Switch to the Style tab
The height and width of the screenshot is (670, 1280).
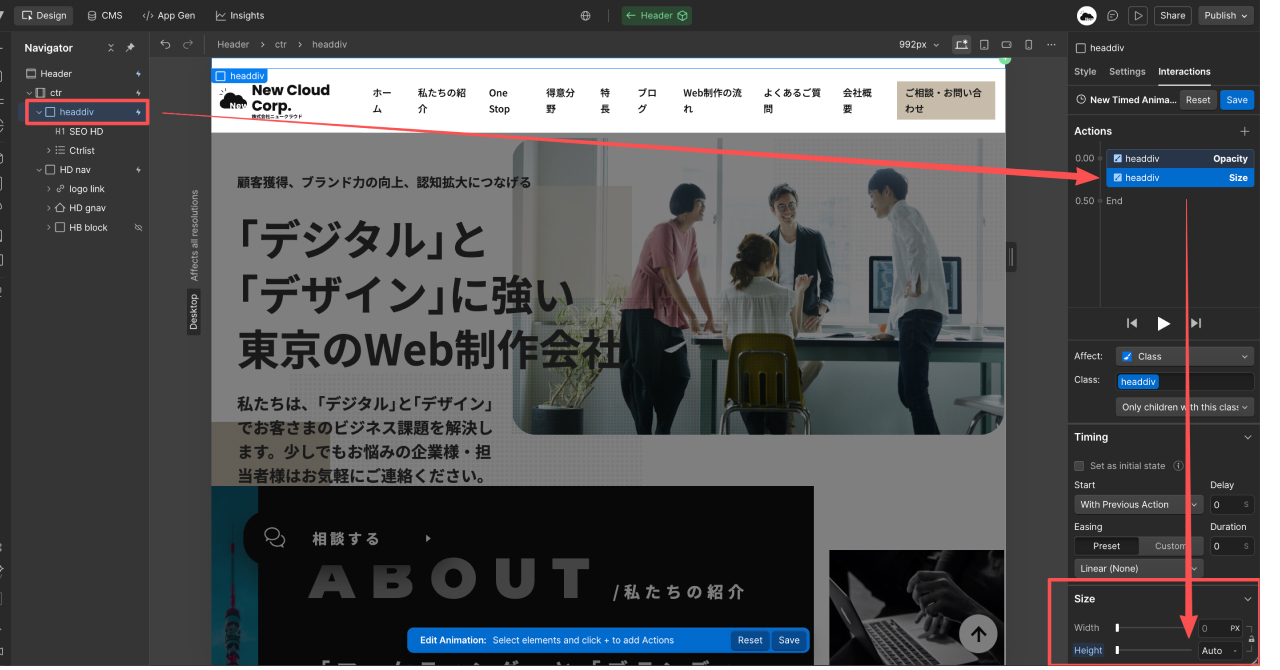point(1085,72)
